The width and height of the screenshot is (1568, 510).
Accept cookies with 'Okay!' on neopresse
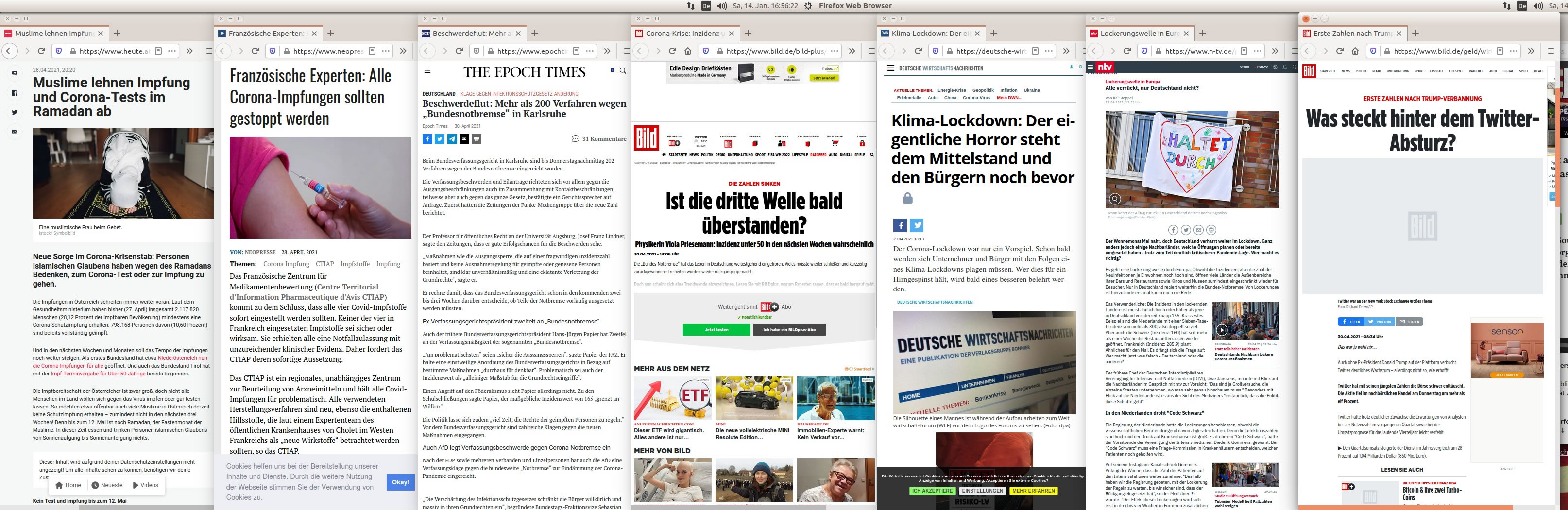[401, 482]
